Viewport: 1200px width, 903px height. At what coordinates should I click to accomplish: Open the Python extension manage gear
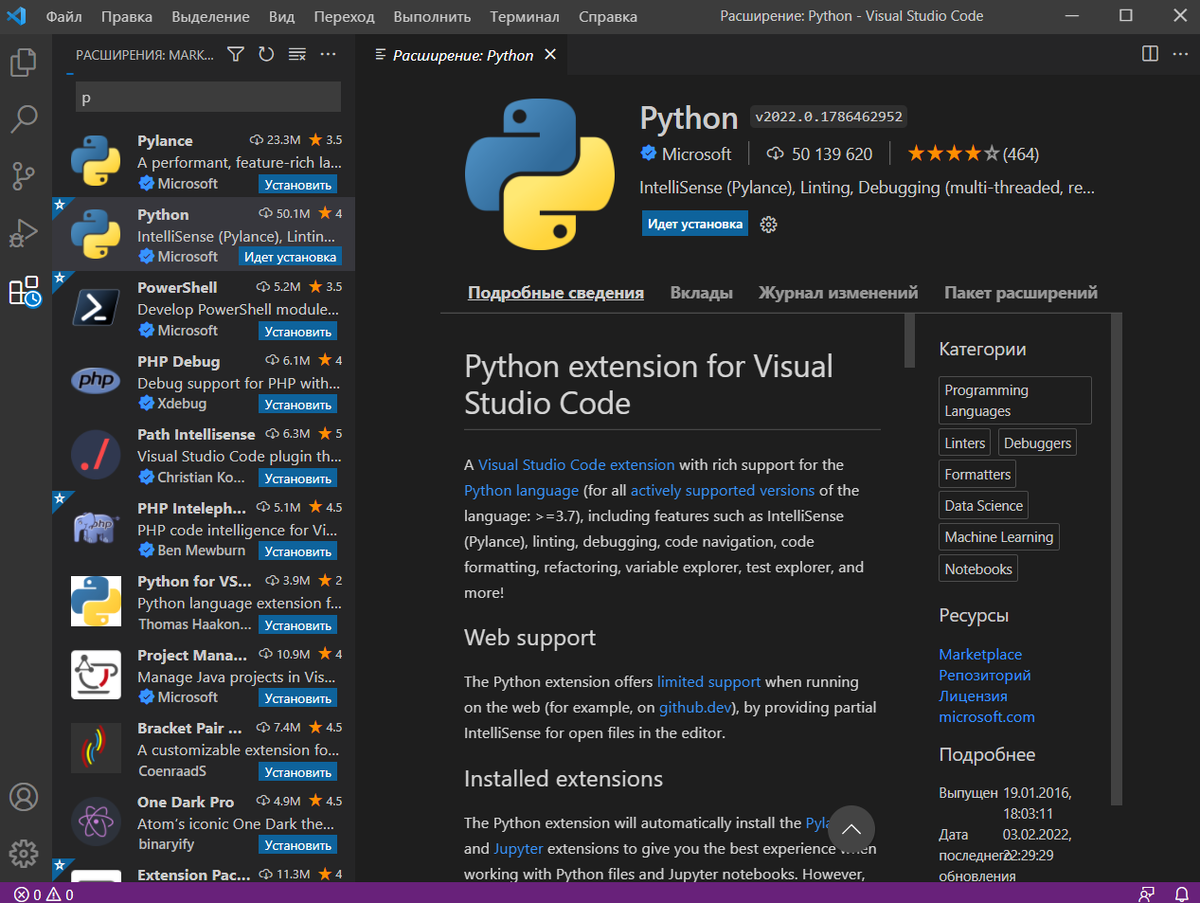coord(768,225)
